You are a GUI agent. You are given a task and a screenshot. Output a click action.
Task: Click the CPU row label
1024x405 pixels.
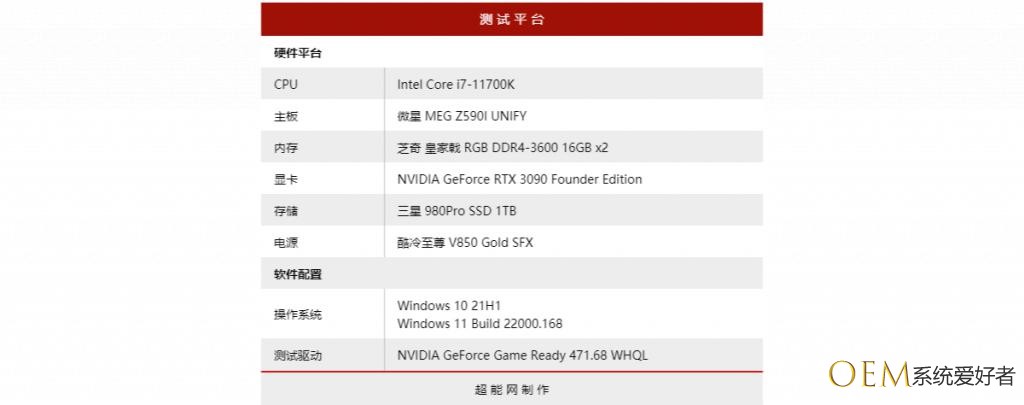(286, 85)
